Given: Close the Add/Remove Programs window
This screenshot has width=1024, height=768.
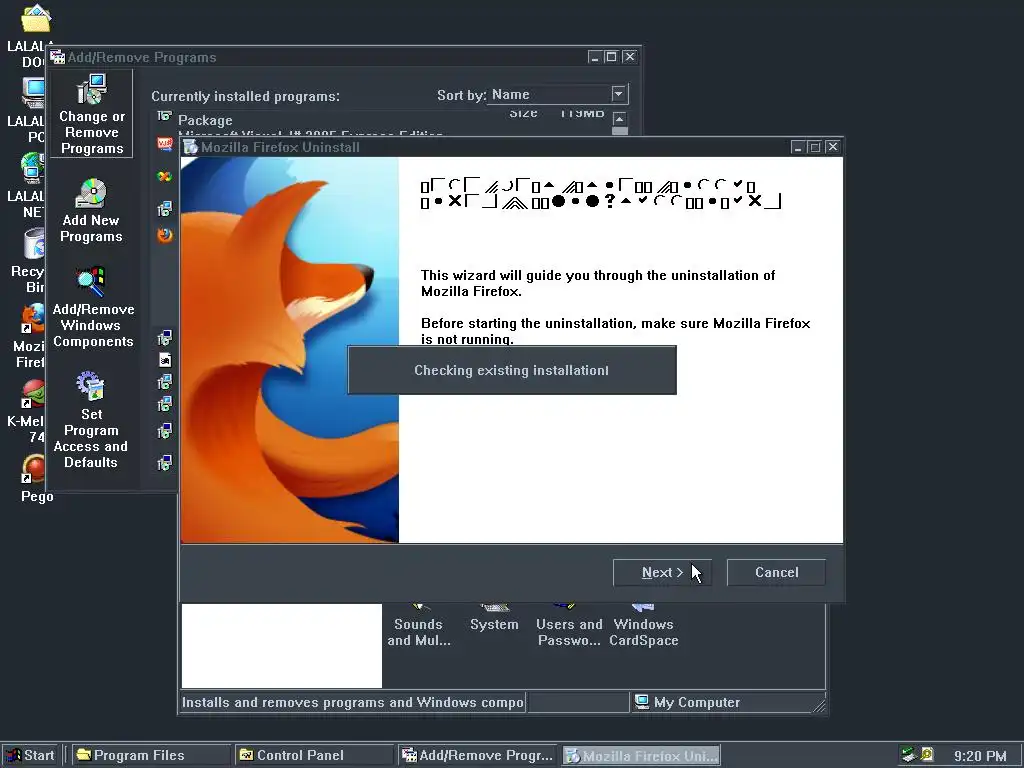Looking at the screenshot, I should click(629, 57).
